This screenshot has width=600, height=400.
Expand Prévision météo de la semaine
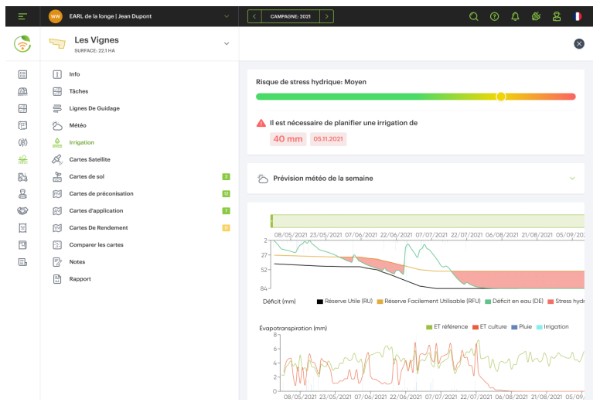coord(572,178)
